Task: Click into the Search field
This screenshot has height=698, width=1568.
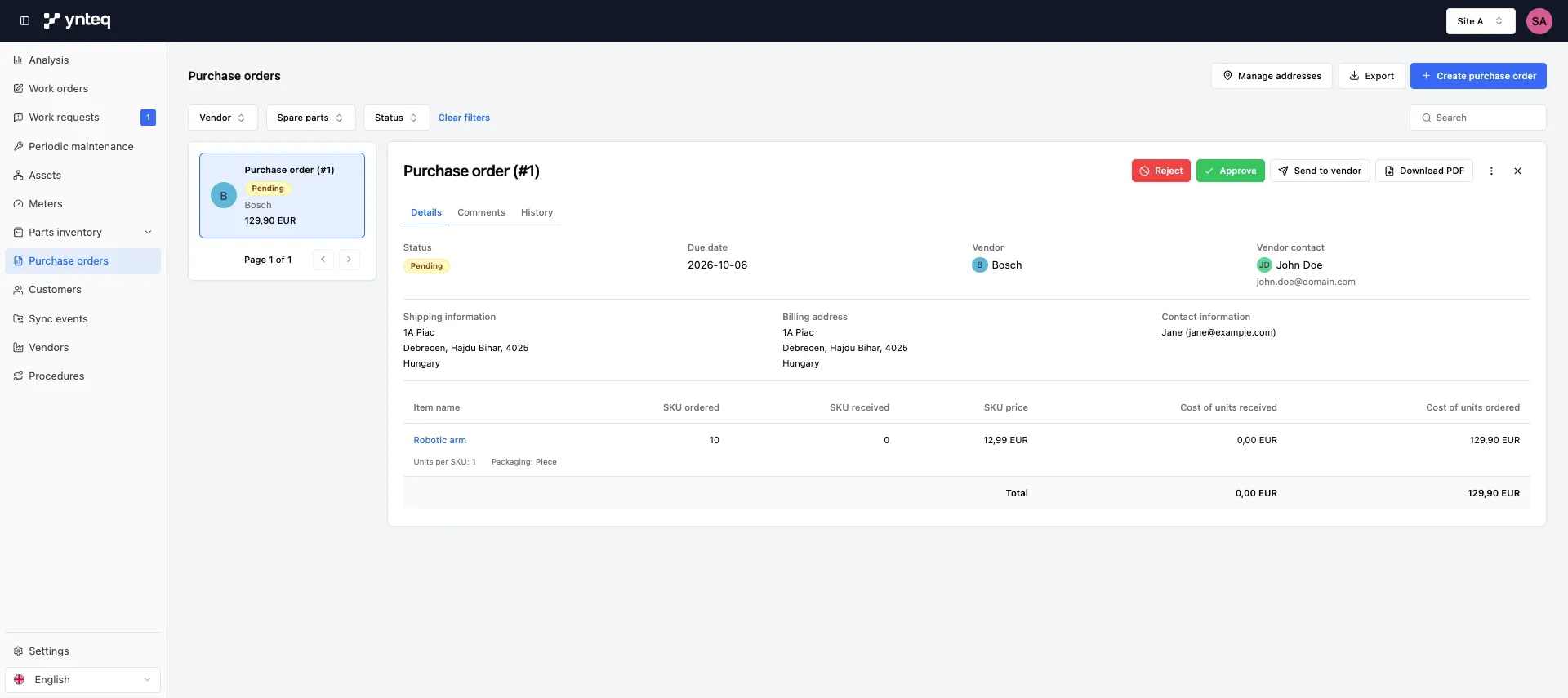Action: 1477,118
